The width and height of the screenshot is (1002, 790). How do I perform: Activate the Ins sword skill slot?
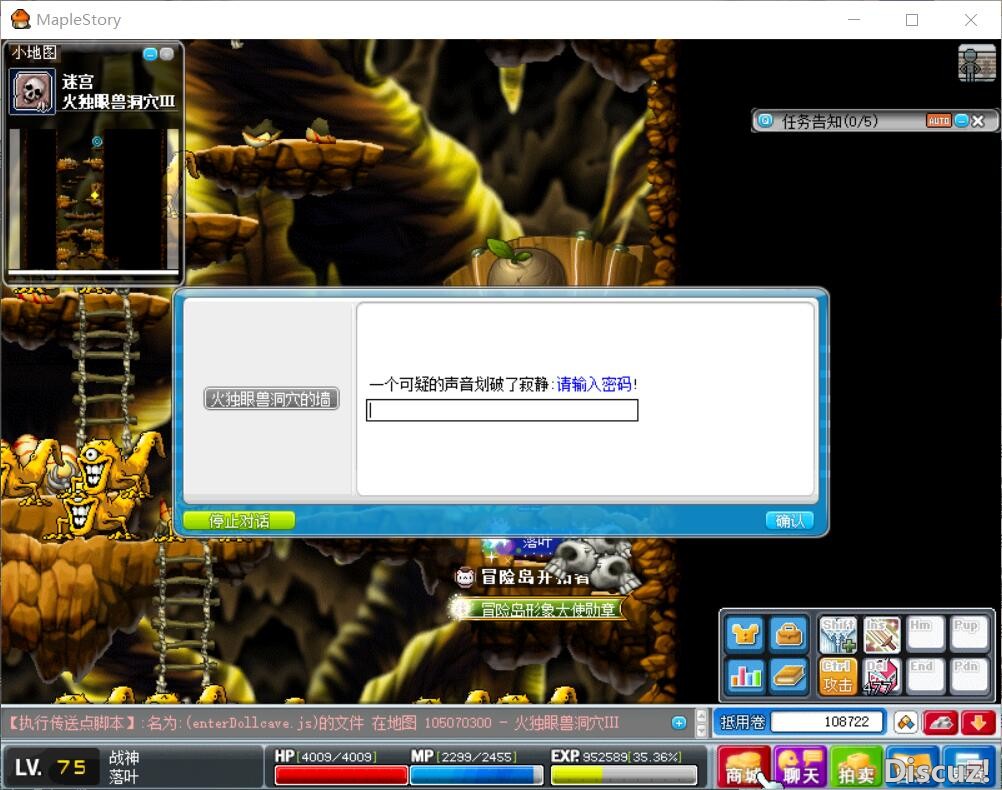[882, 635]
